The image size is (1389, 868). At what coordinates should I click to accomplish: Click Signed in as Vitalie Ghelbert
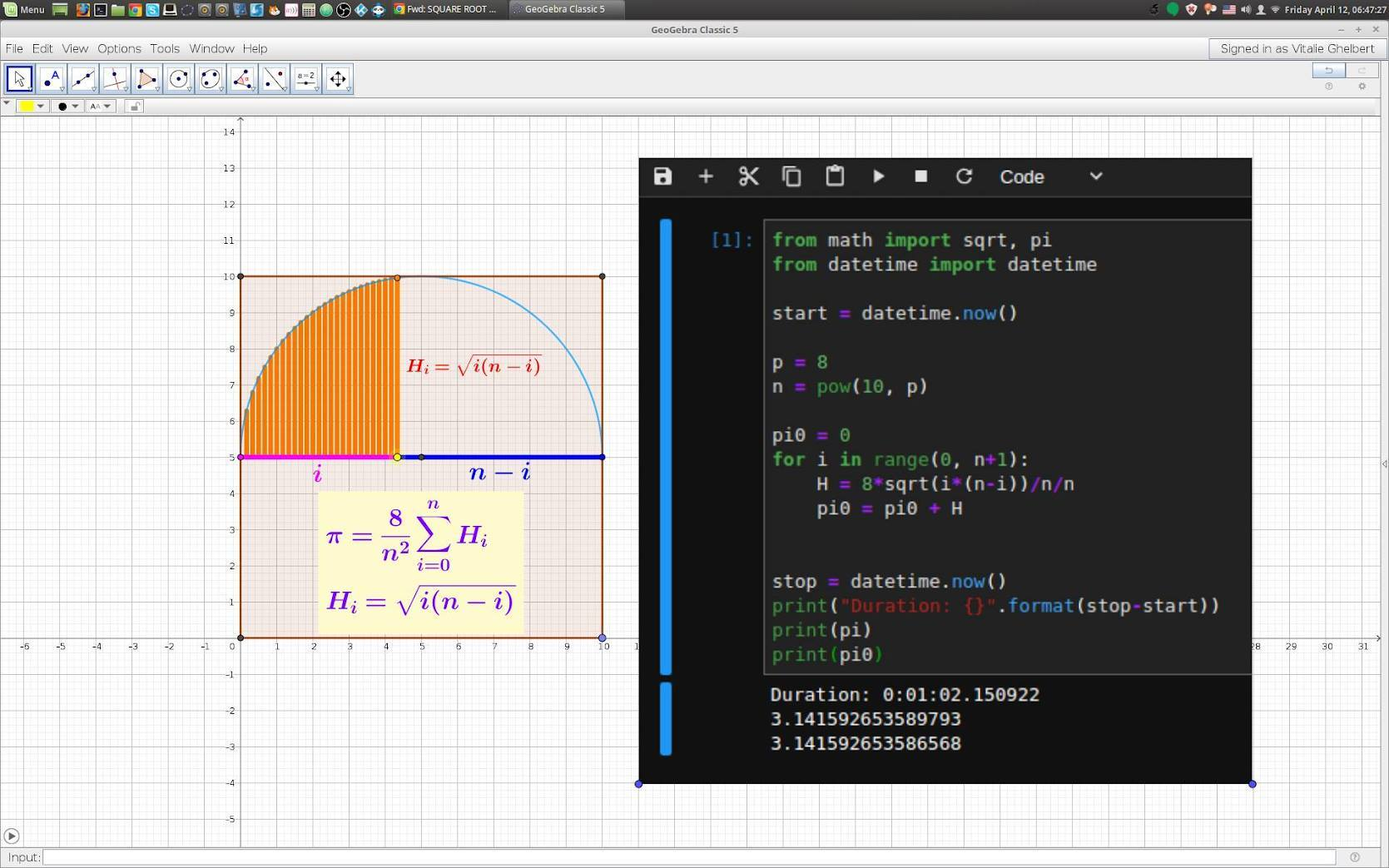point(1297,49)
